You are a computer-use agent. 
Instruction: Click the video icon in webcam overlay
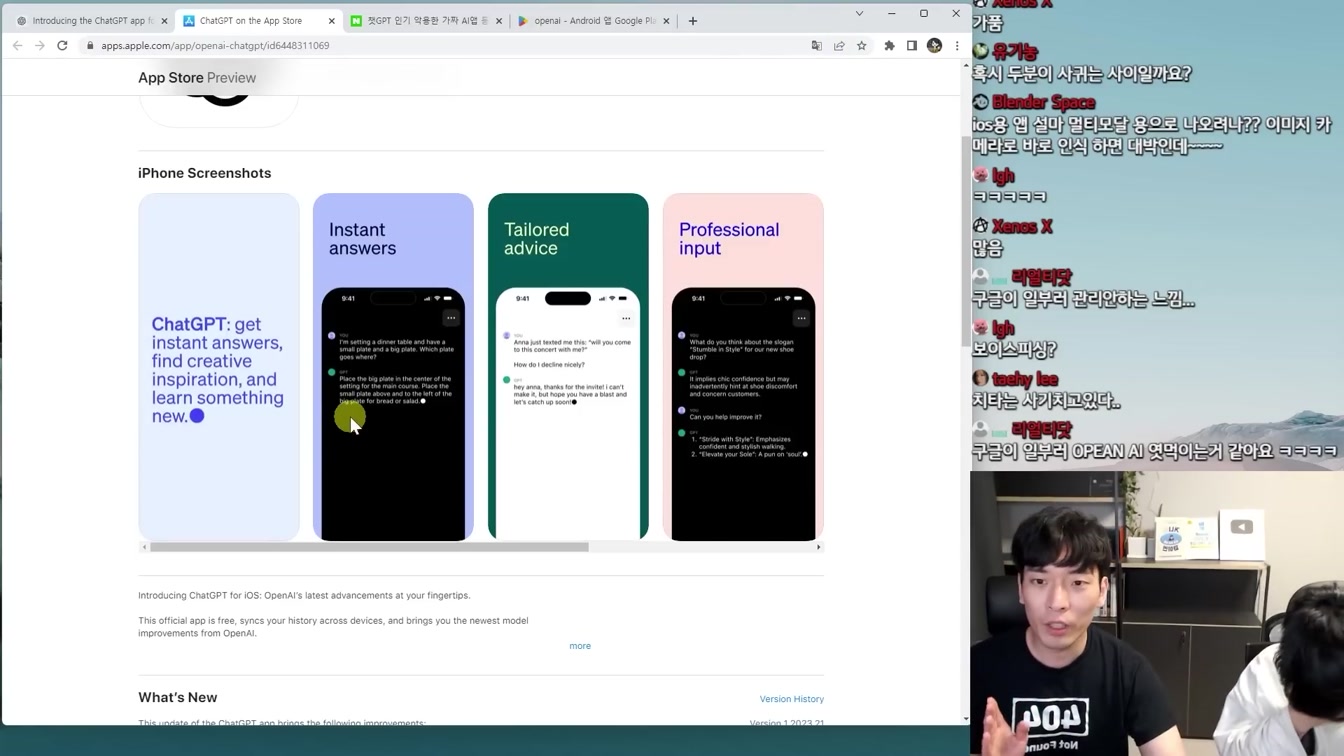[x=1241, y=527]
